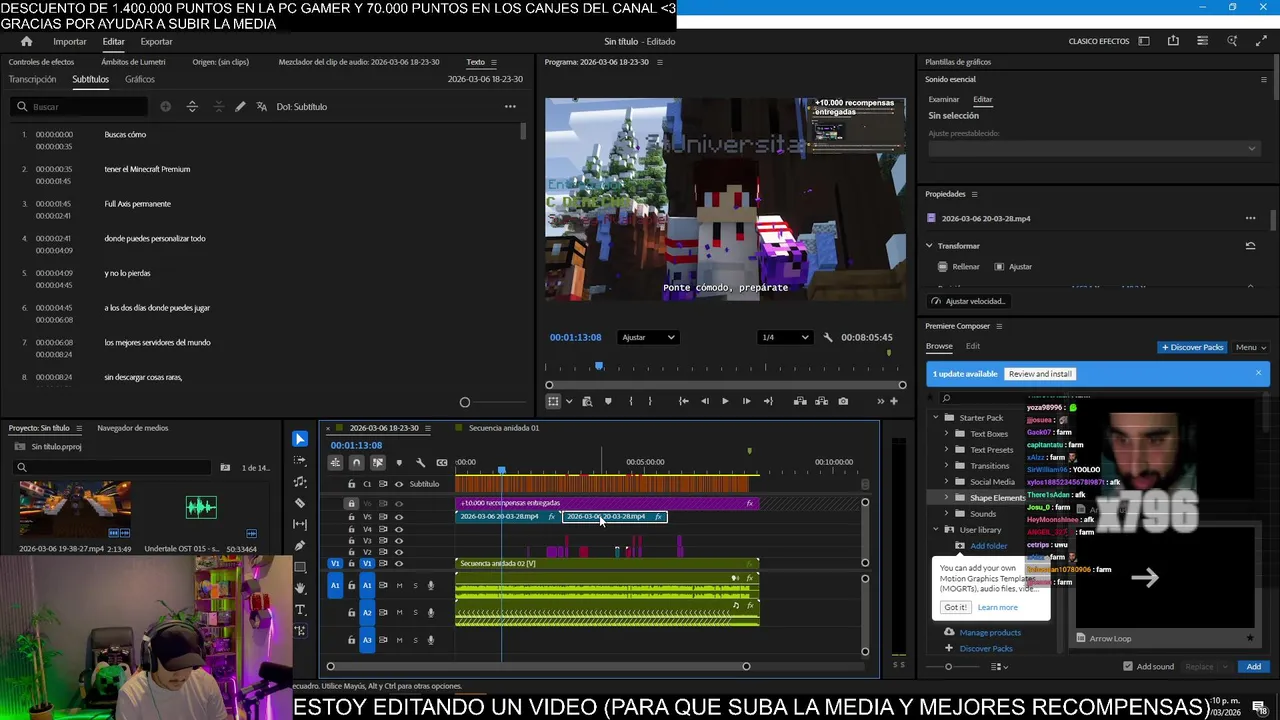Open Premiere Composer Menu dropdown
The image size is (1280, 720).
point(1250,347)
